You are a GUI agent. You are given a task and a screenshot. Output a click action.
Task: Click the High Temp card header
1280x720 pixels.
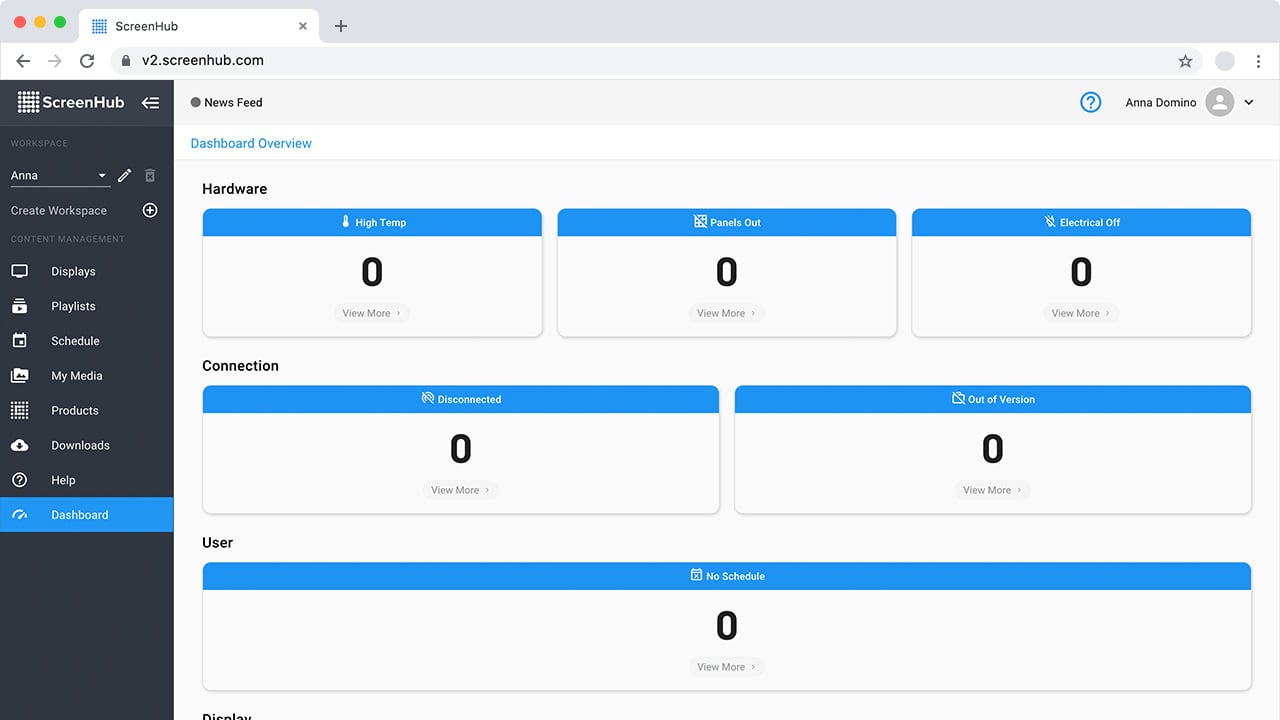(372, 222)
